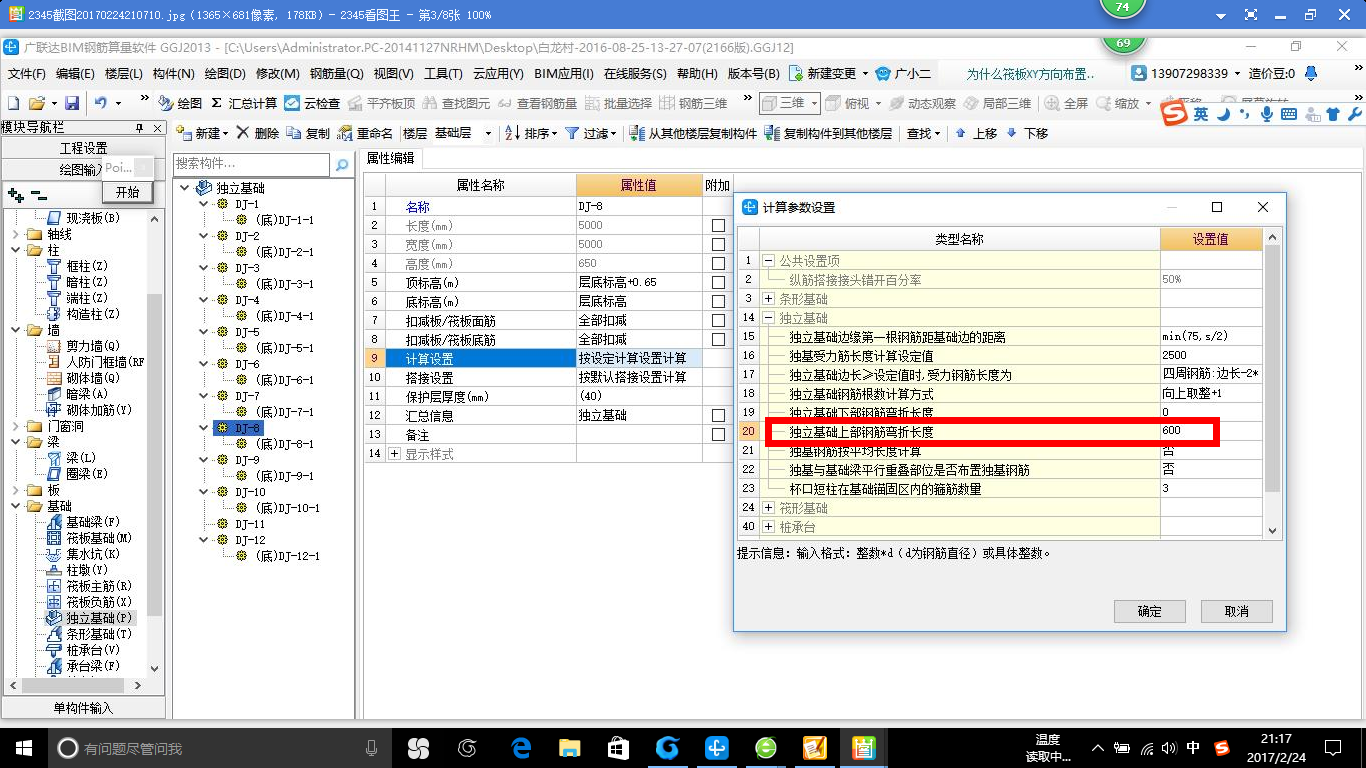
Task: Click the search magnifier beside 搜索构件
Action: [342, 164]
